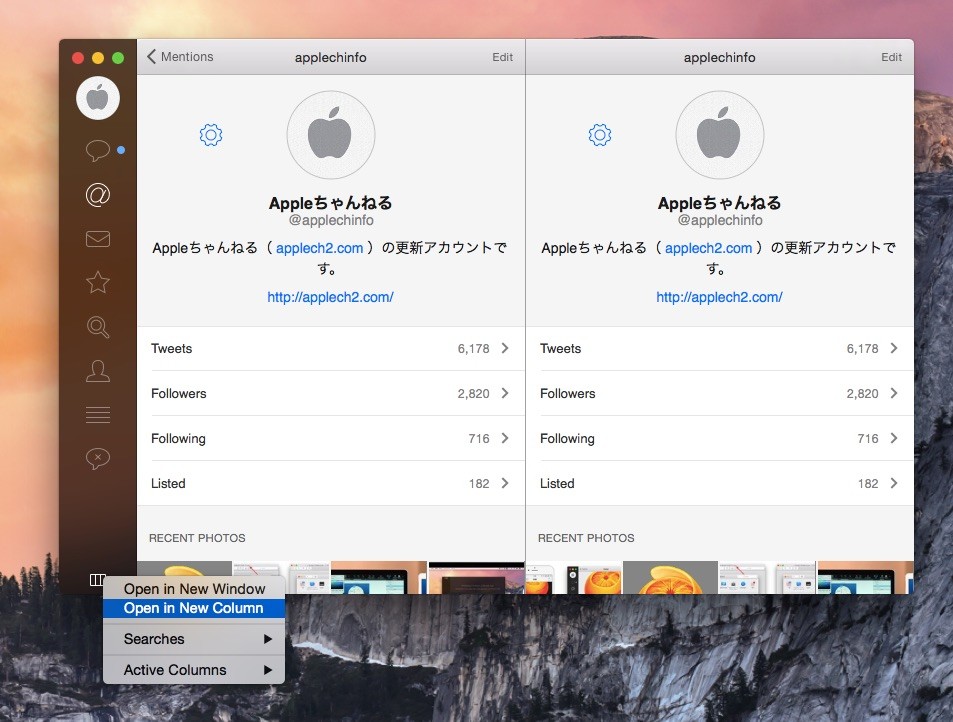Open the Mute filters bubble icon

[x=98, y=458]
